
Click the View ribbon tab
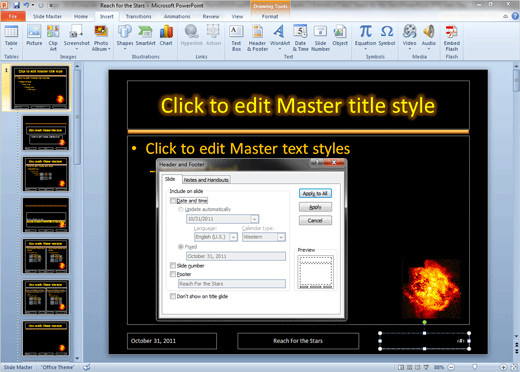click(237, 16)
